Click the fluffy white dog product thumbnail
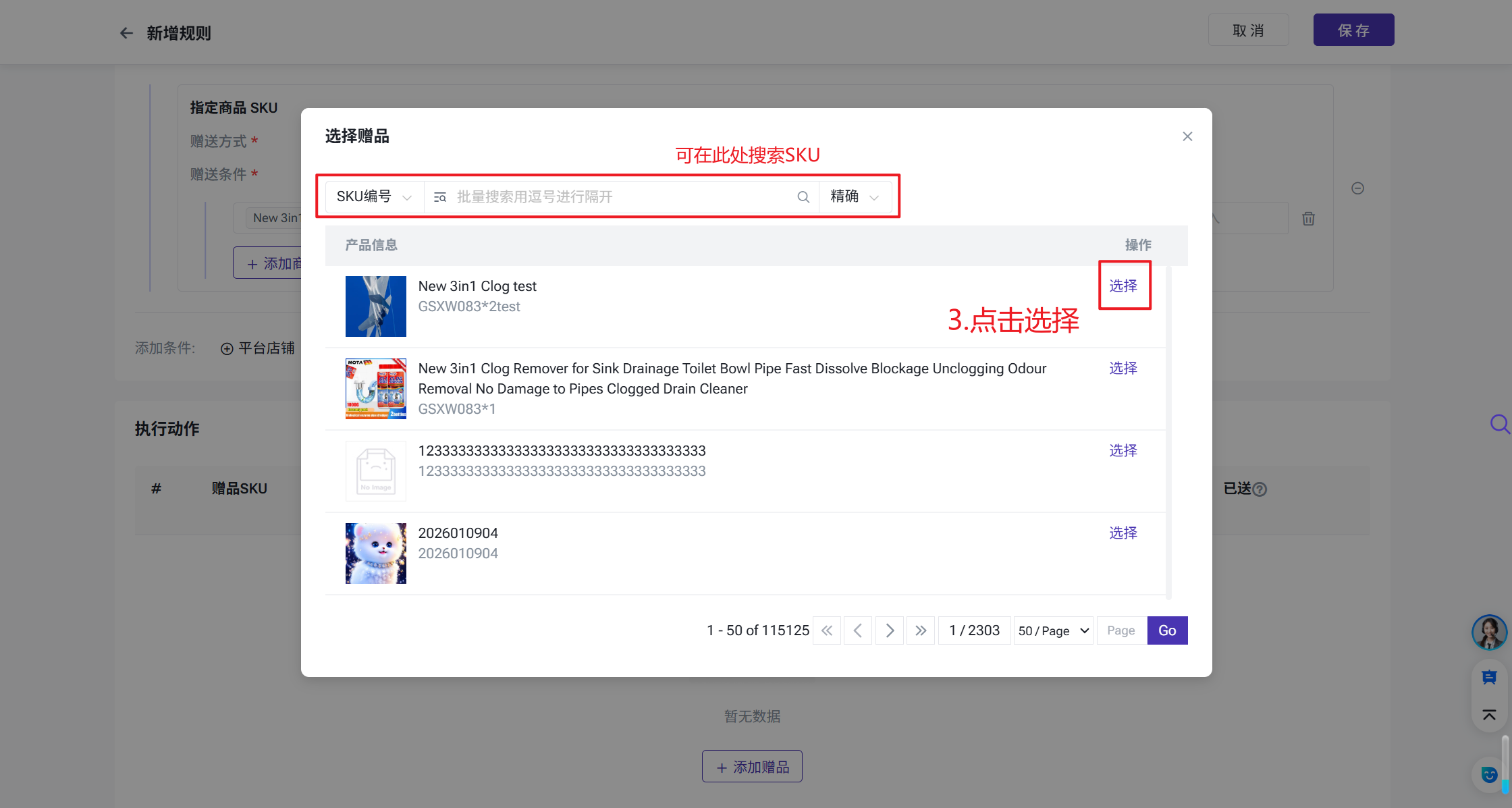The width and height of the screenshot is (1512, 808). 376,554
